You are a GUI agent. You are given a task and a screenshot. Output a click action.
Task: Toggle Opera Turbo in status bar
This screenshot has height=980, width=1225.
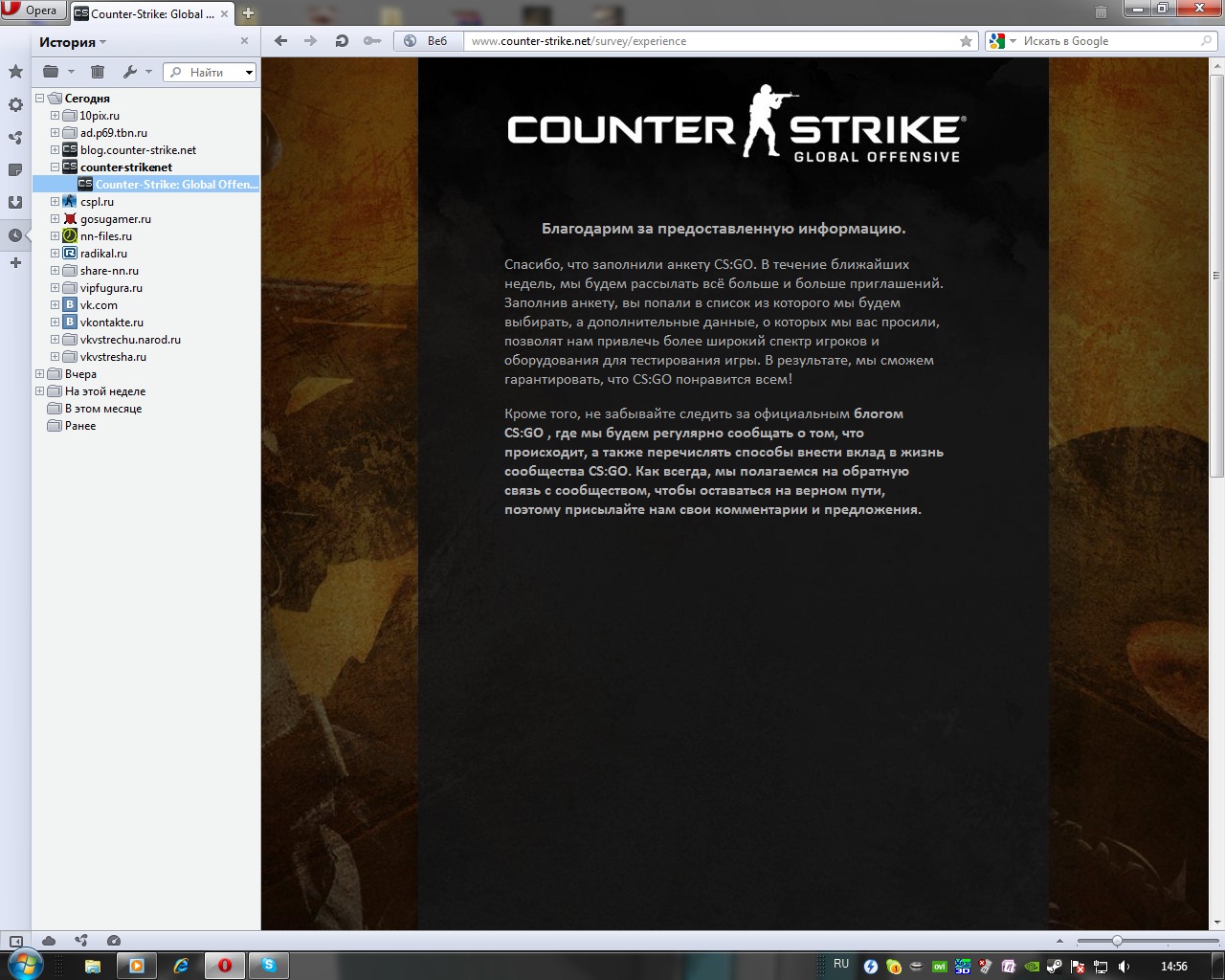pyautogui.click(x=114, y=941)
